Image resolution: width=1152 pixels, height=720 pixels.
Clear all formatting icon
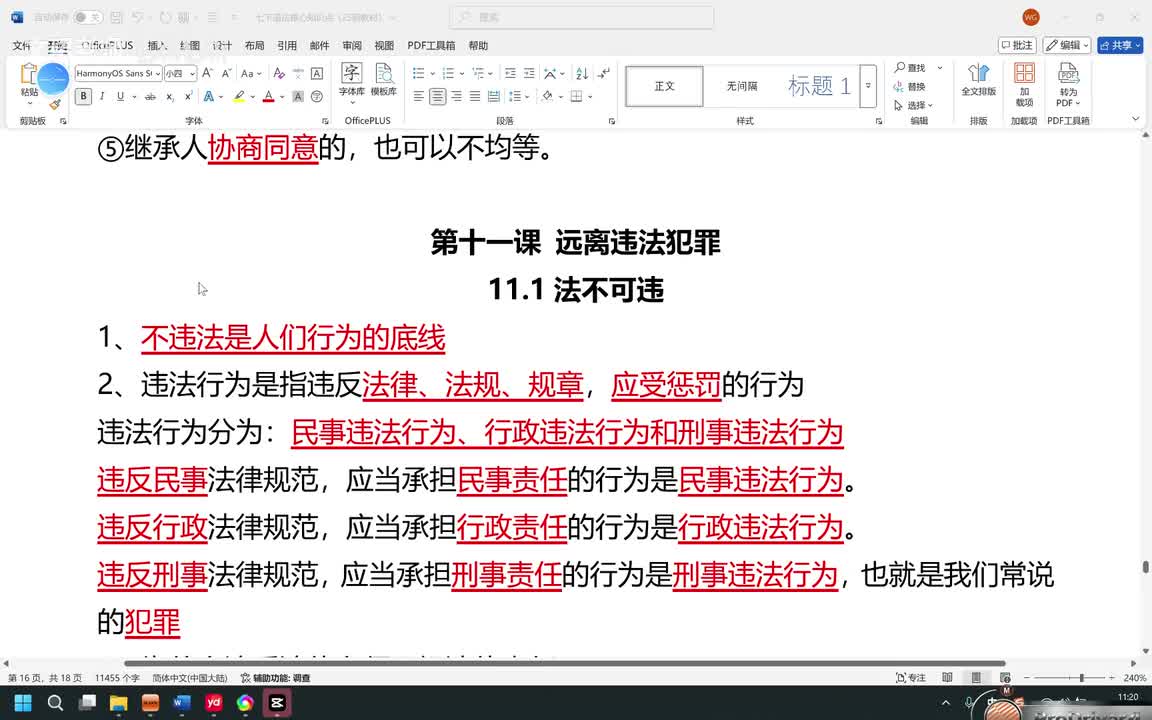[278, 73]
